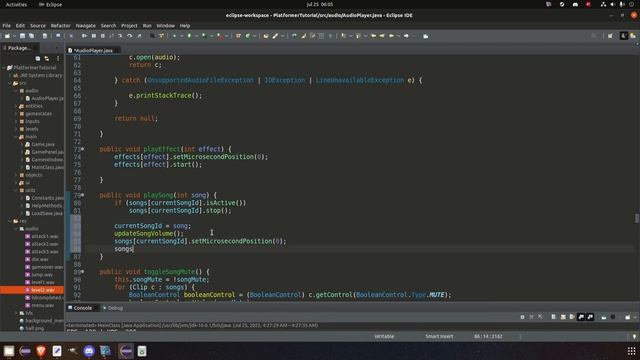The width and height of the screenshot is (640, 360).
Task: Click the Step Return toolbar icon
Action: [x=139, y=36]
